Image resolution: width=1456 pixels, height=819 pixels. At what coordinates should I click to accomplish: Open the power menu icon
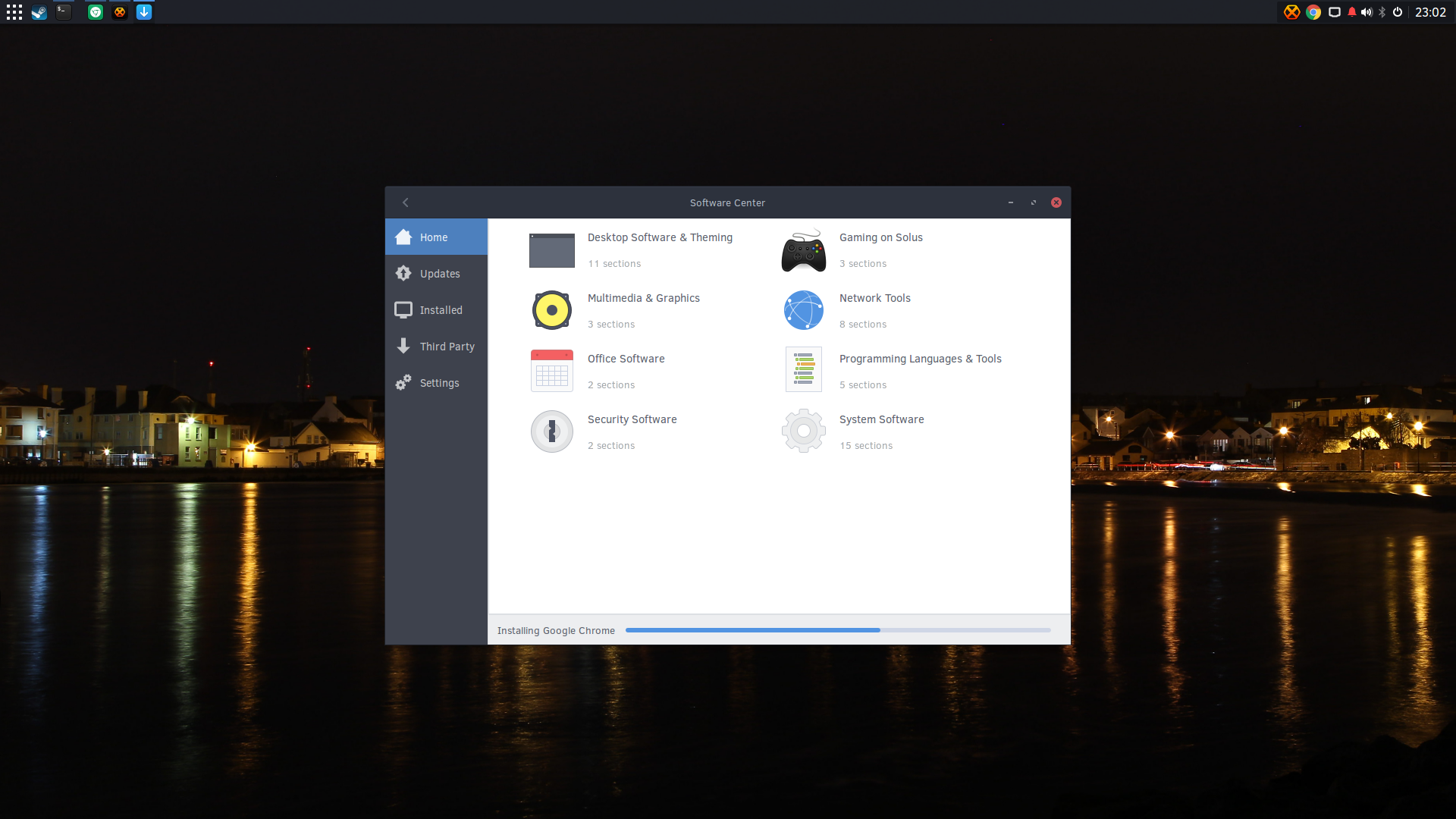1398,12
